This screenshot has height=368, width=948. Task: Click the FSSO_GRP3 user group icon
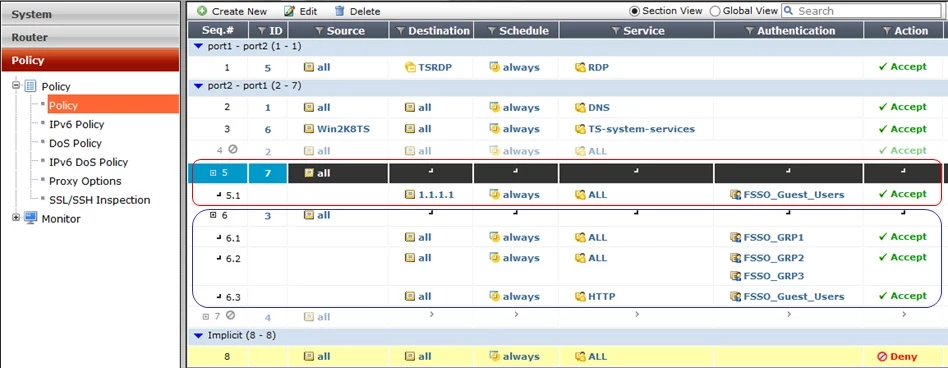coord(735,276)
